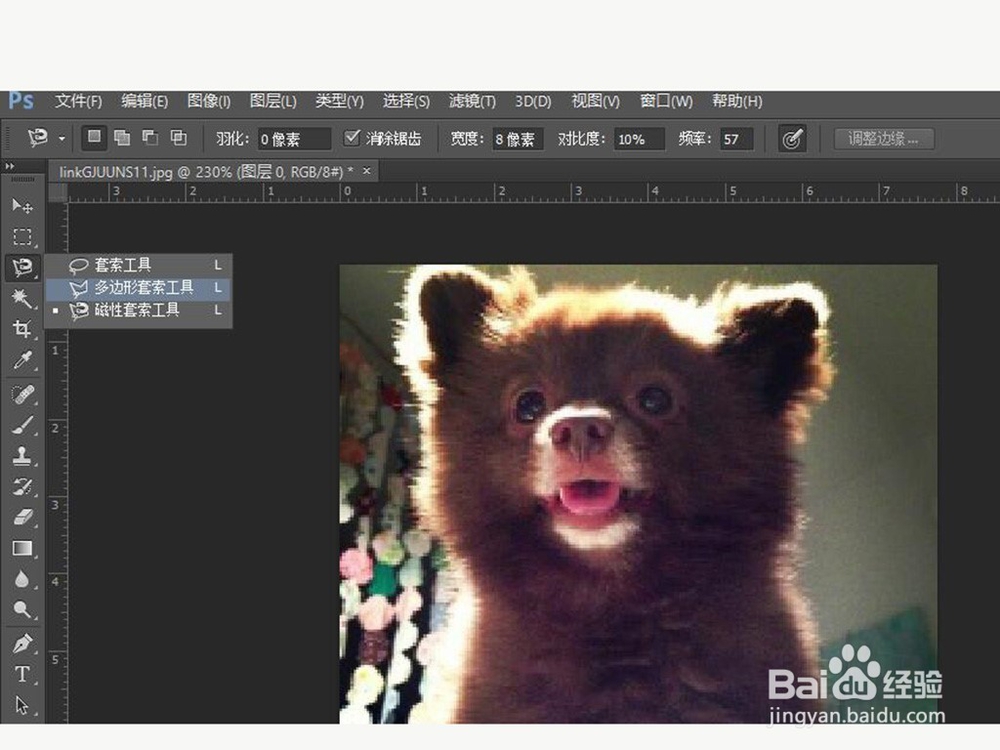
Task: Open the 滤镜 menu
Action: tap(470, 101)
